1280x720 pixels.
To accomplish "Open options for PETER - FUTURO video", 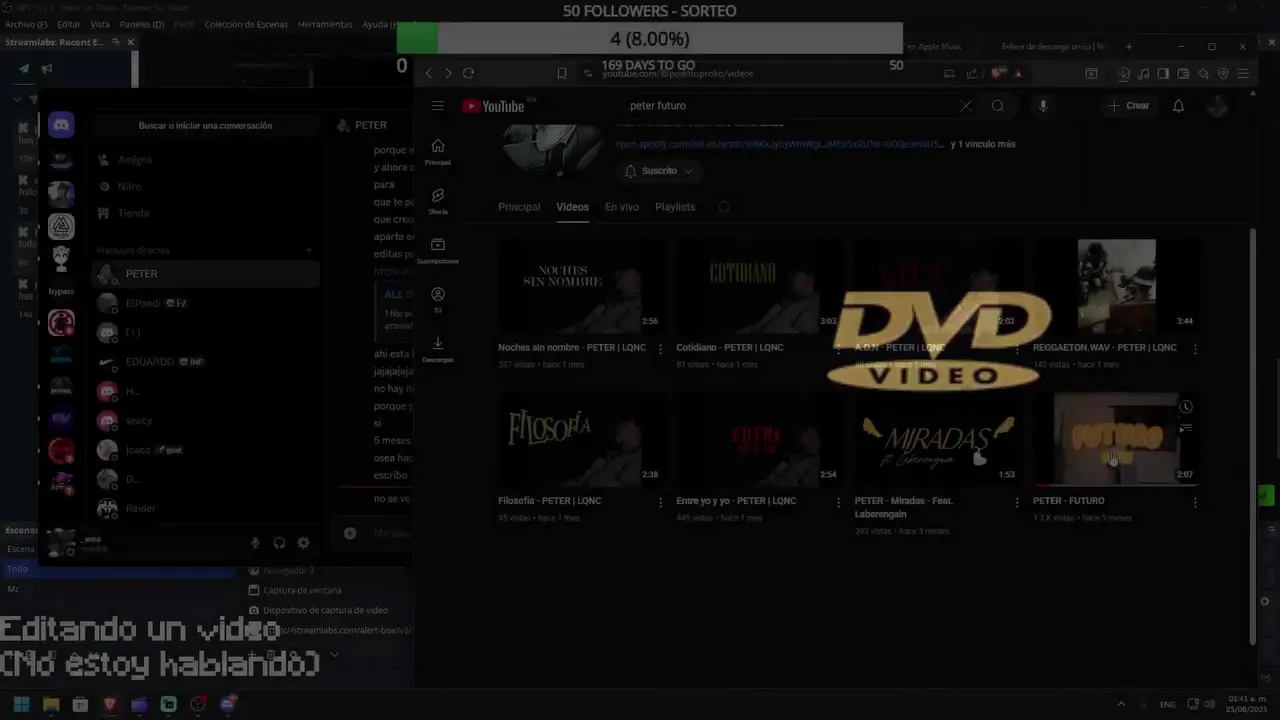I will (1195, 502).
